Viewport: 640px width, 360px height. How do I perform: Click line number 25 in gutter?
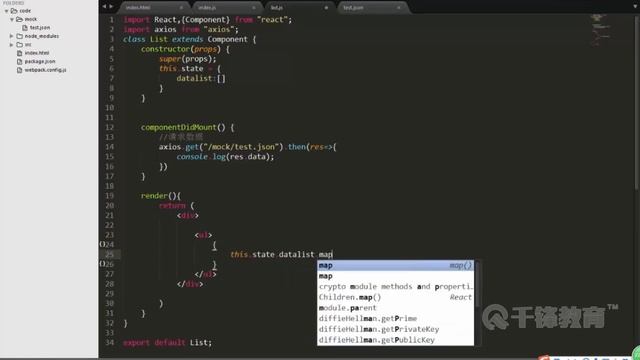[109, 255]
